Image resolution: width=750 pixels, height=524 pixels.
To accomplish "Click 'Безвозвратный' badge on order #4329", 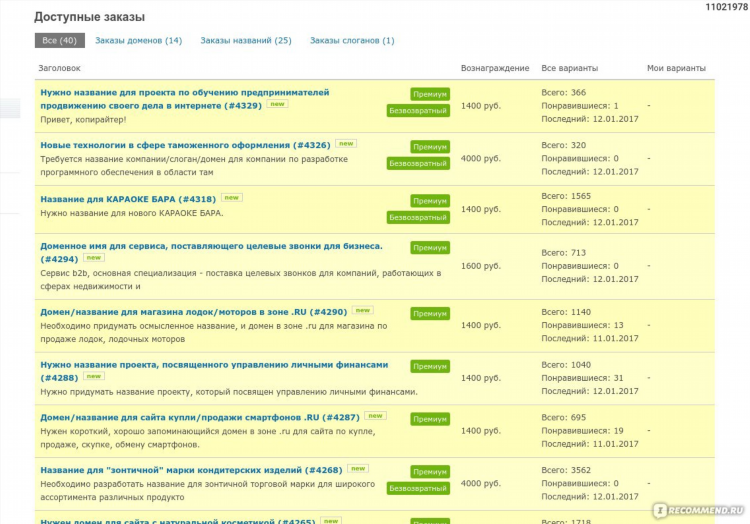I will click(419, 111).
